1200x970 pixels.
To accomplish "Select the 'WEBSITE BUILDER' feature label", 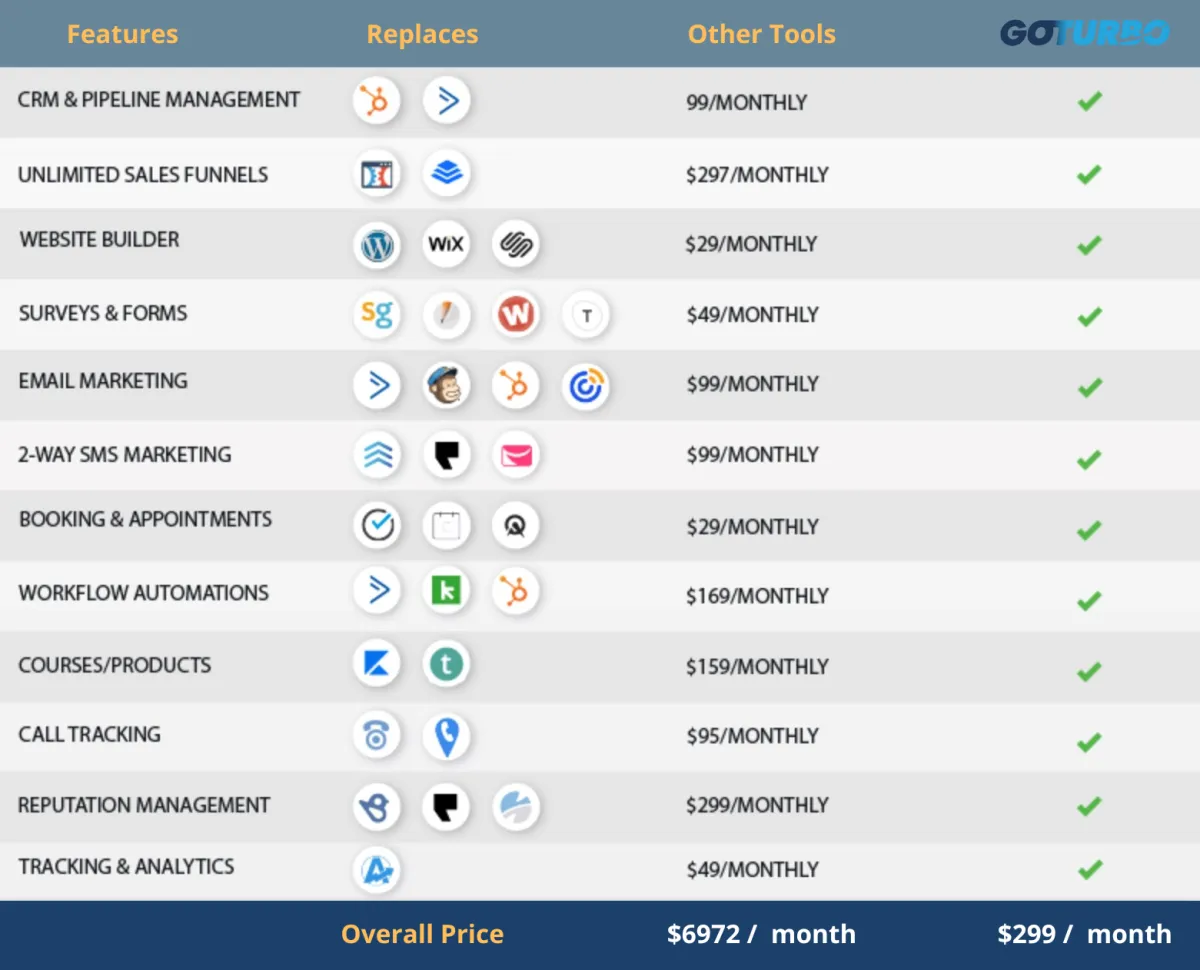I will pyautogui.click(x=100, y=240).
